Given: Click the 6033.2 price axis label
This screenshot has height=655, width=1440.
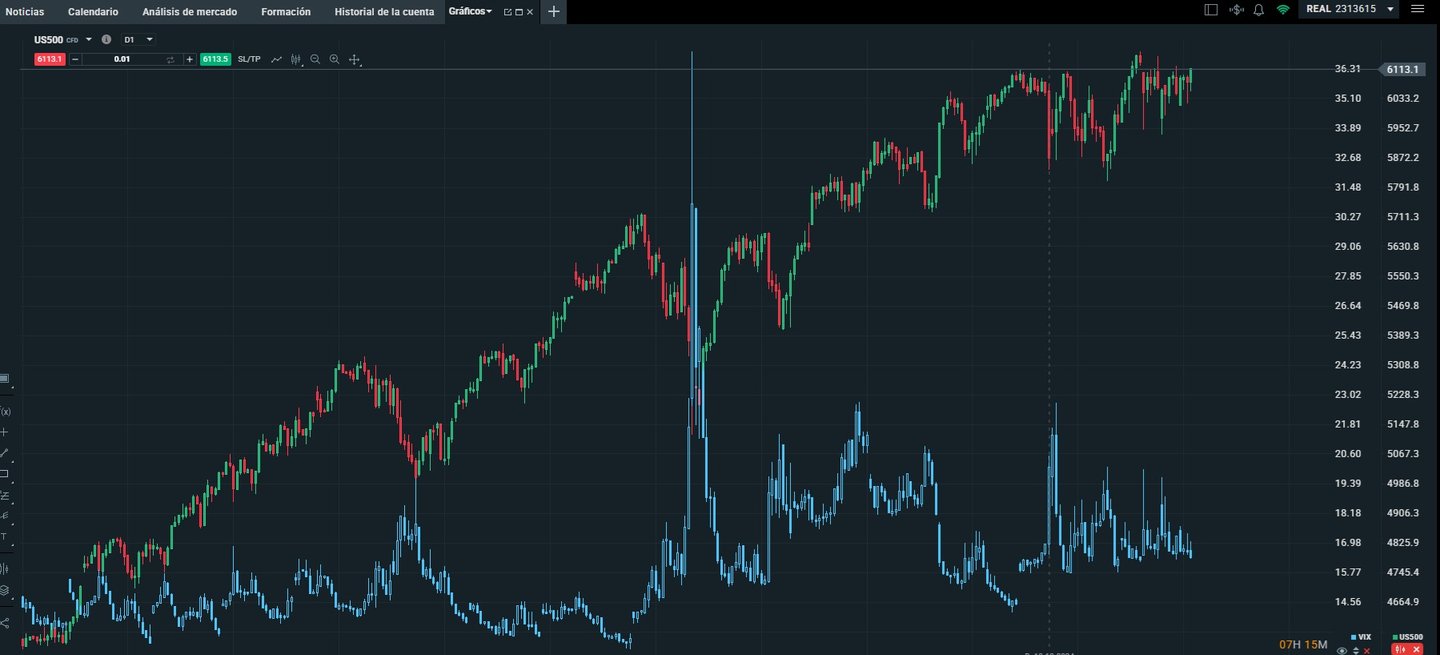Looking at the screenshot, I should point(1403,98).
